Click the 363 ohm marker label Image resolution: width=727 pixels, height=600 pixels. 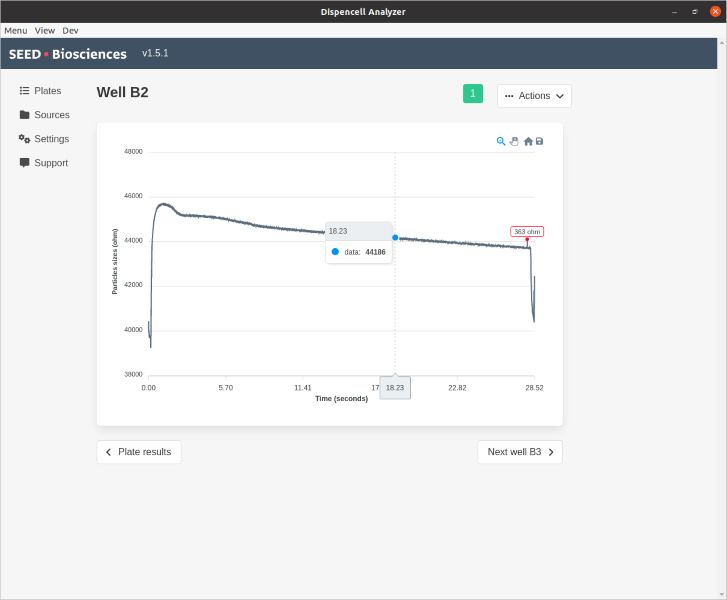coord(527,231)
